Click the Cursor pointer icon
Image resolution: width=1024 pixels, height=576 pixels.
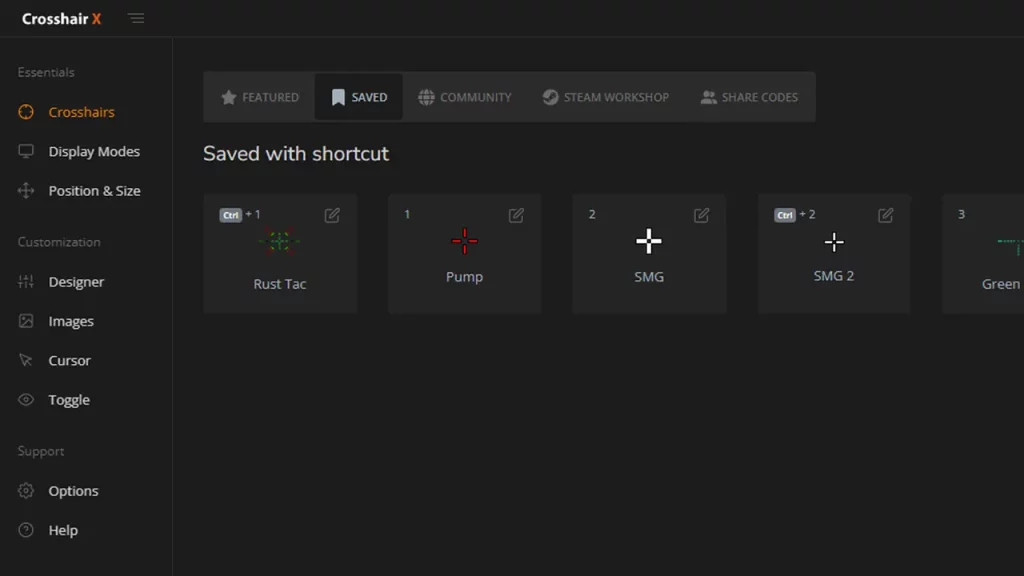pos(25,360)
